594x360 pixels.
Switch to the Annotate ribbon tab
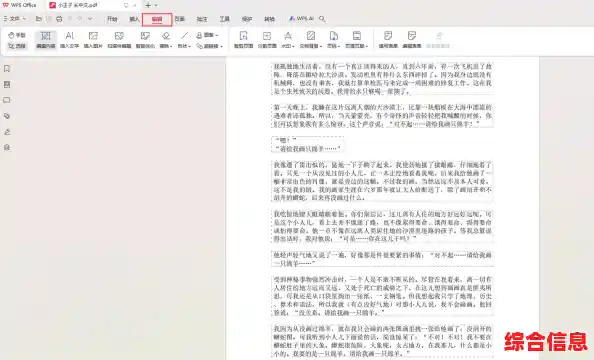[202, 19]
